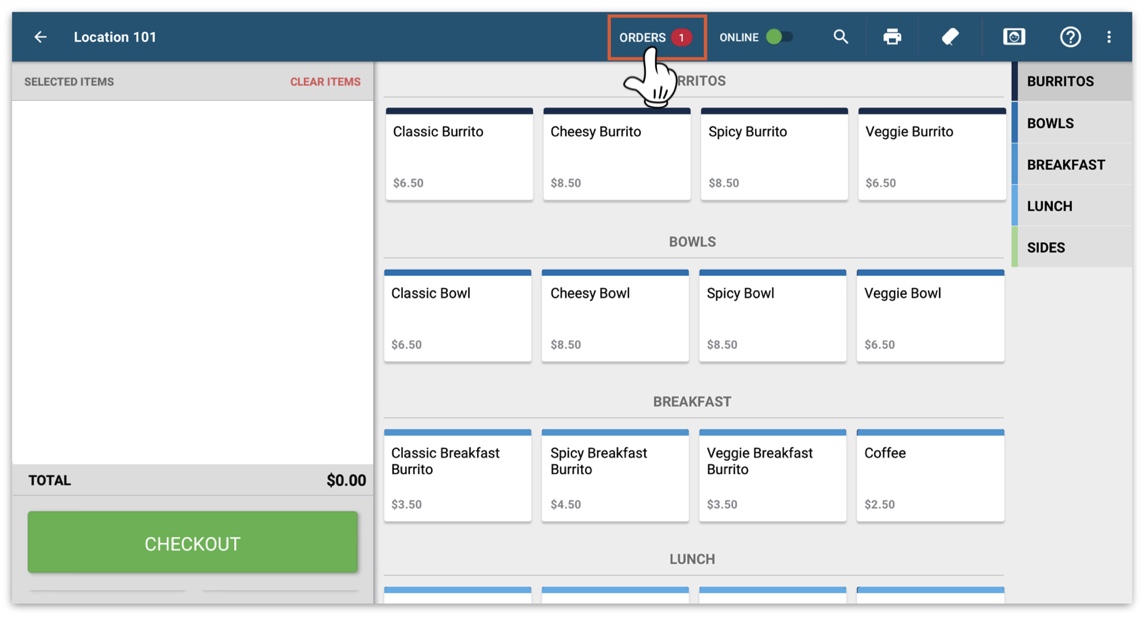Open the cash drawer icon
1144x620 pixels.
1014,36
